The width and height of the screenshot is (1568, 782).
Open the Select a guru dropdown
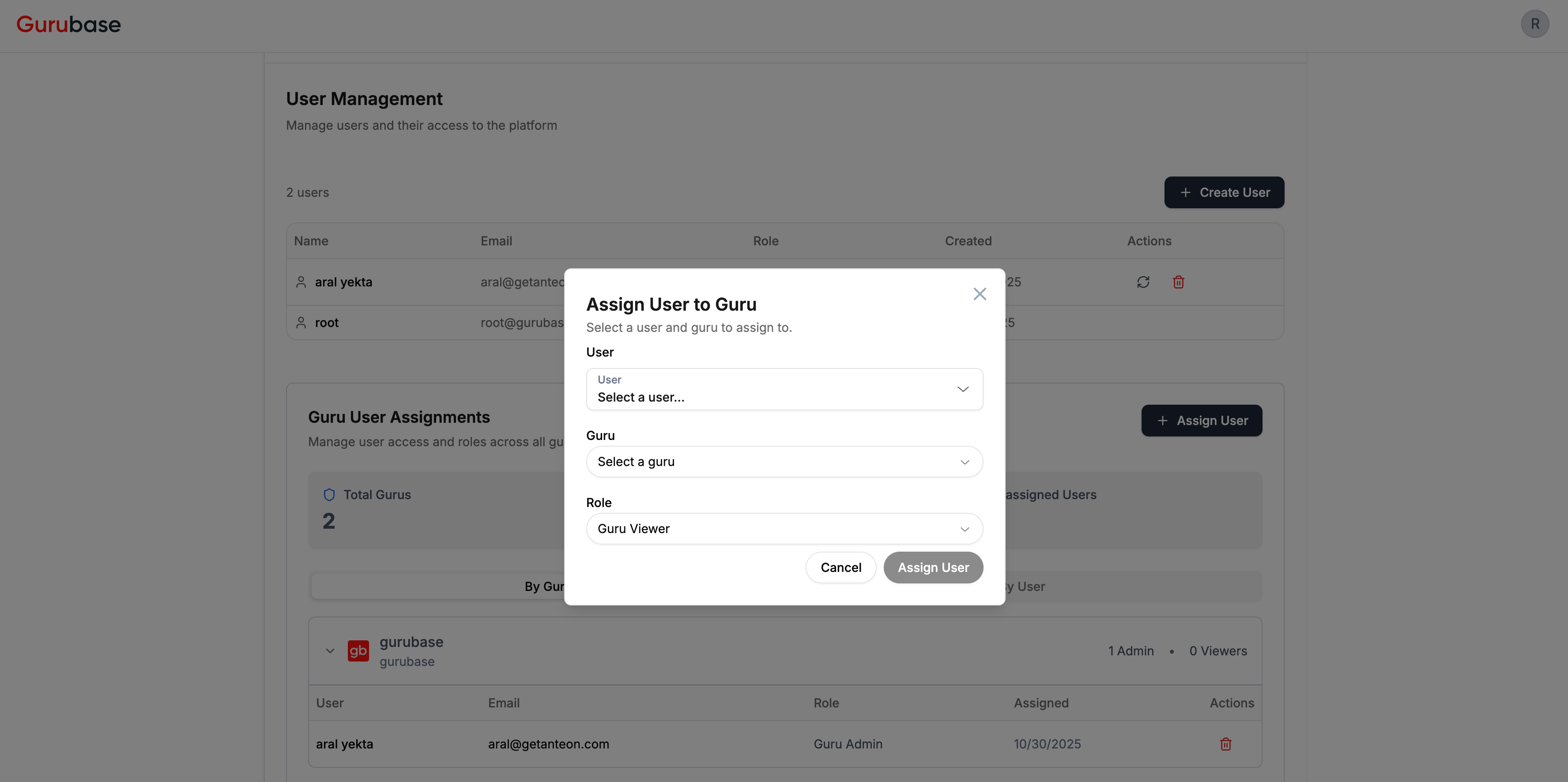784,461
